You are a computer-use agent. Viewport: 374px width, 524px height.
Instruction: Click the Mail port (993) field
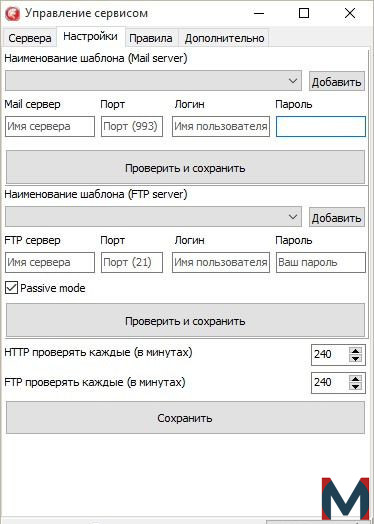tap(132, 126)
